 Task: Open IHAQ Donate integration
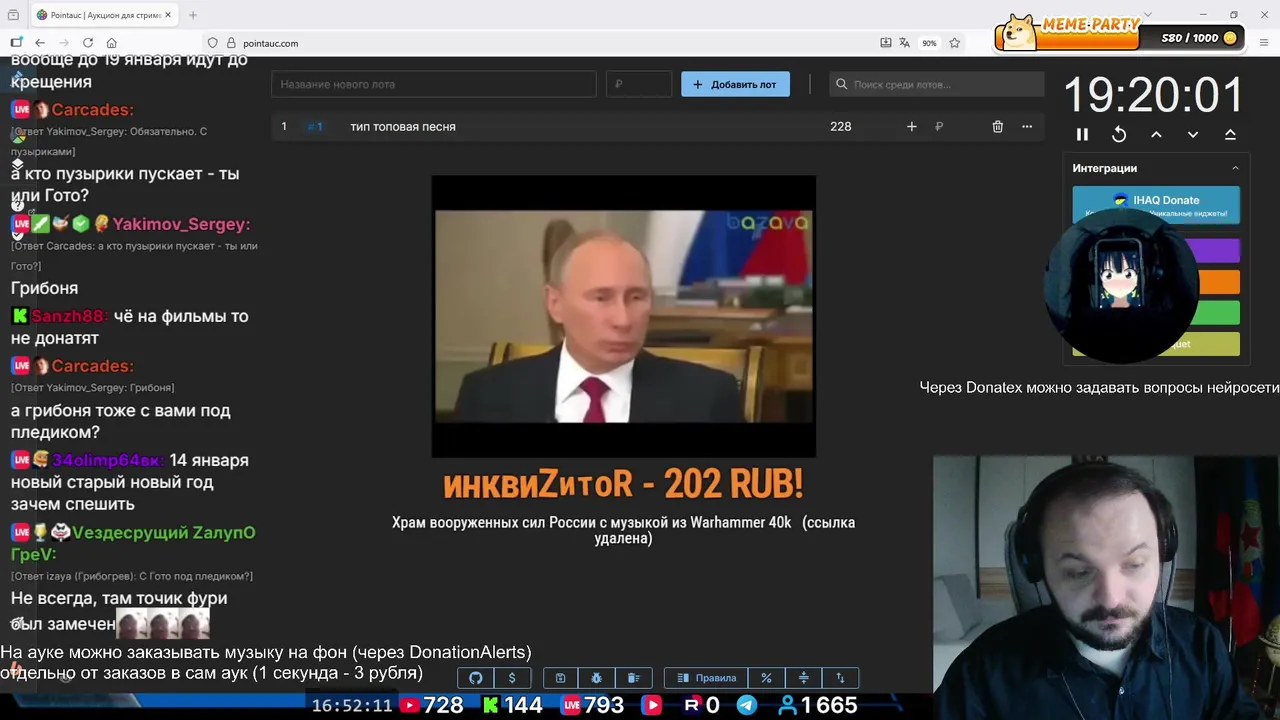pyautogui.click(x=1156, y=204)
